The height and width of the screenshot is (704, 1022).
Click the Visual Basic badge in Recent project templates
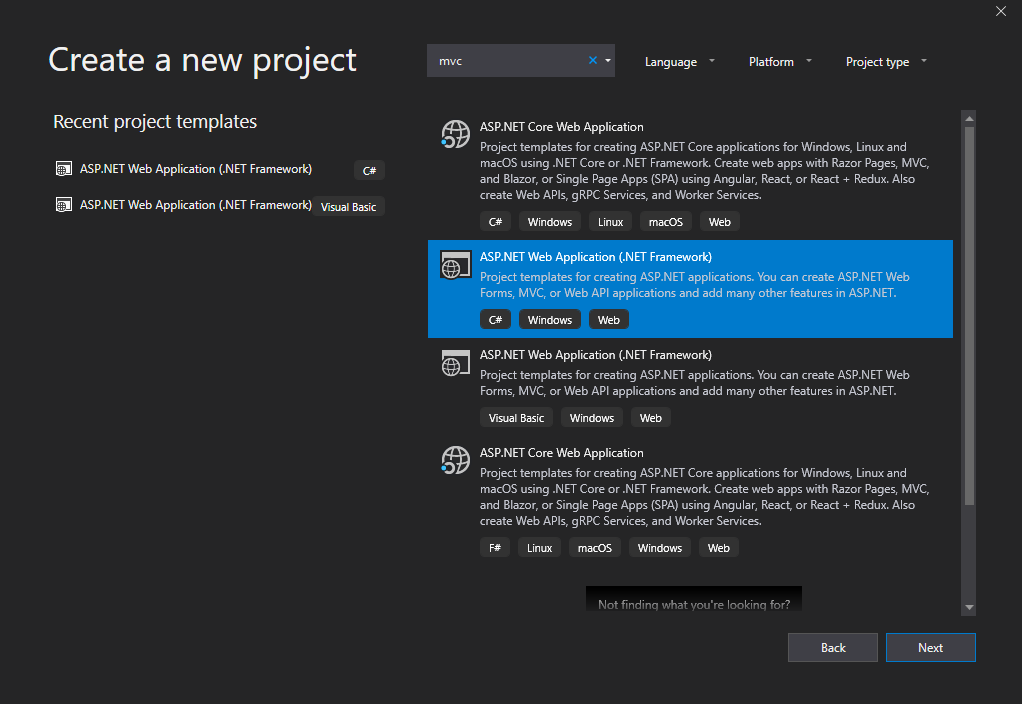coord(348,207)
